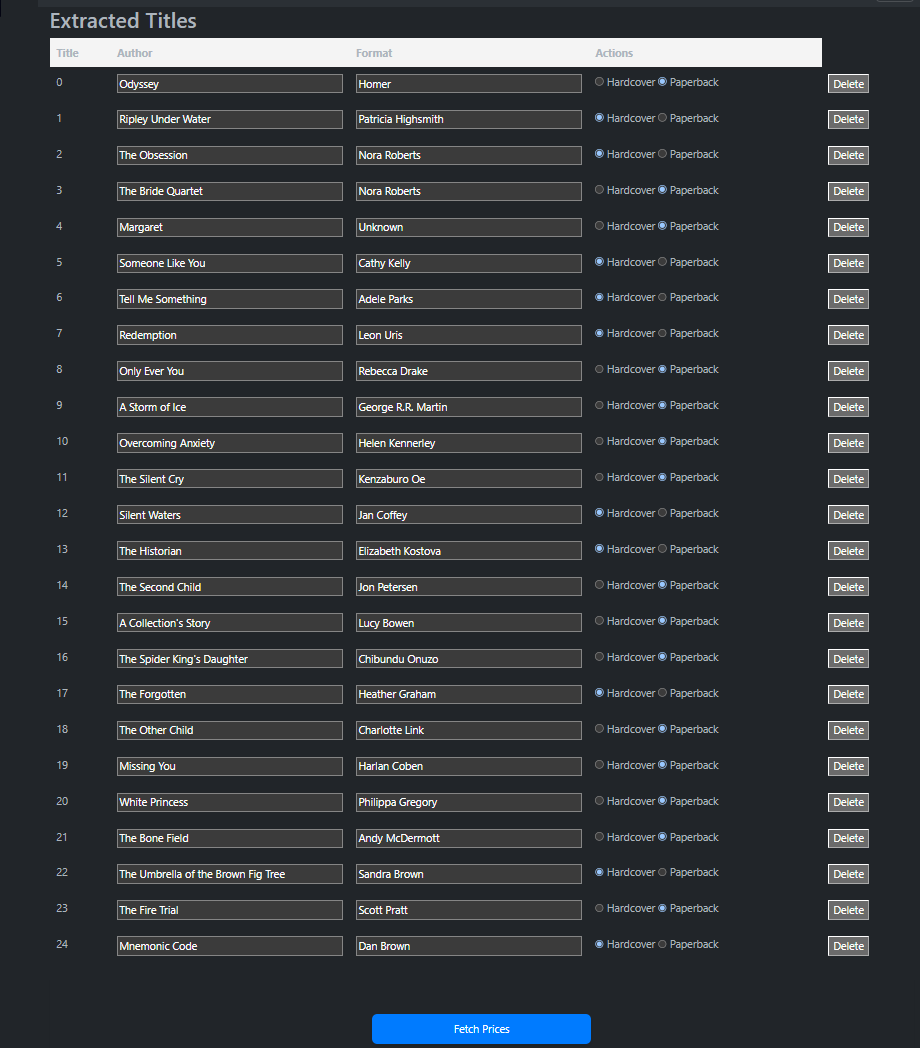Select Paperback radio for Ripley Under Water
Viewport: 920px width, 1048px height.
click(x=662, y=118)
